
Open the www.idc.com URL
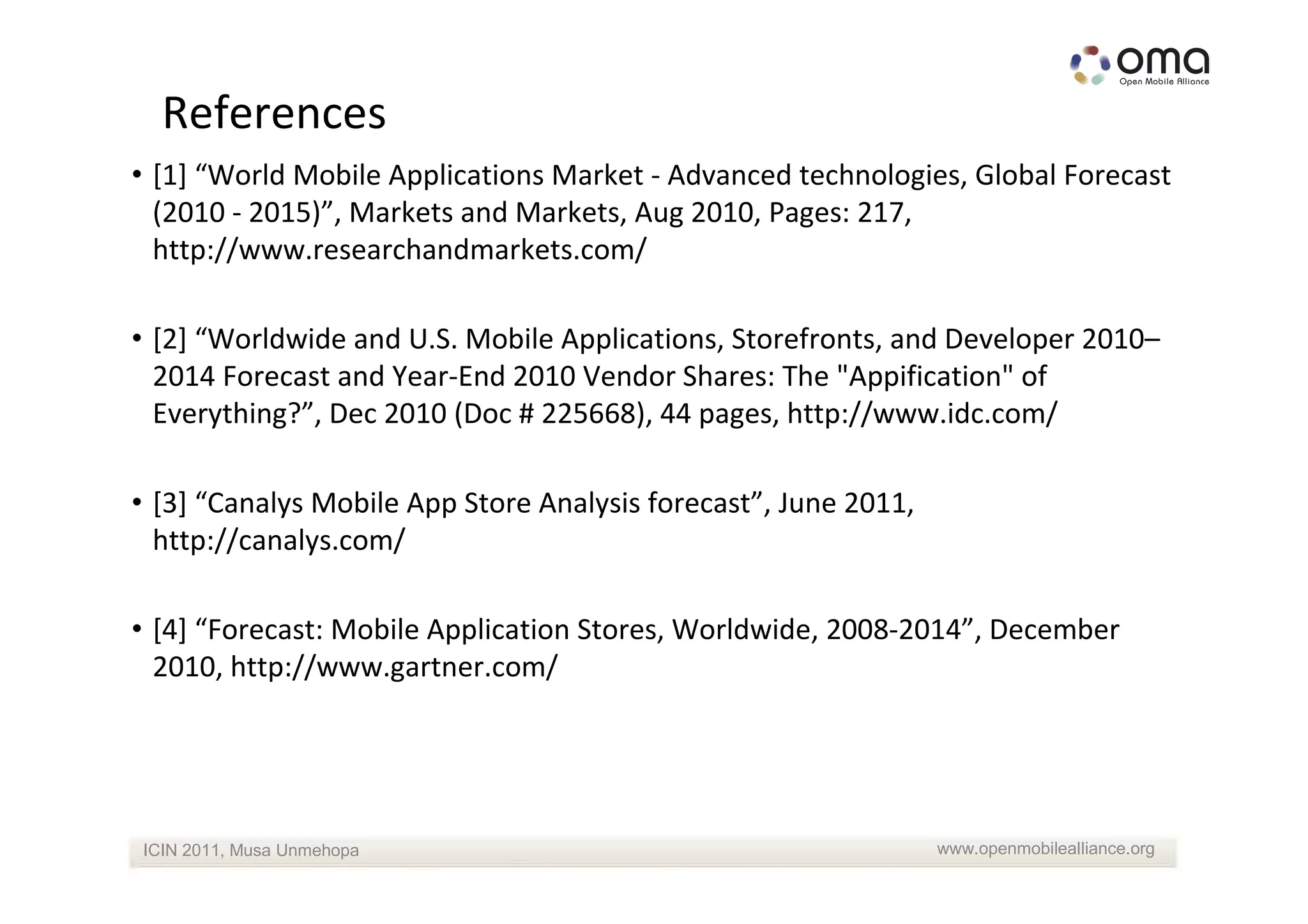pyautogui.click(x=922, y=414)
